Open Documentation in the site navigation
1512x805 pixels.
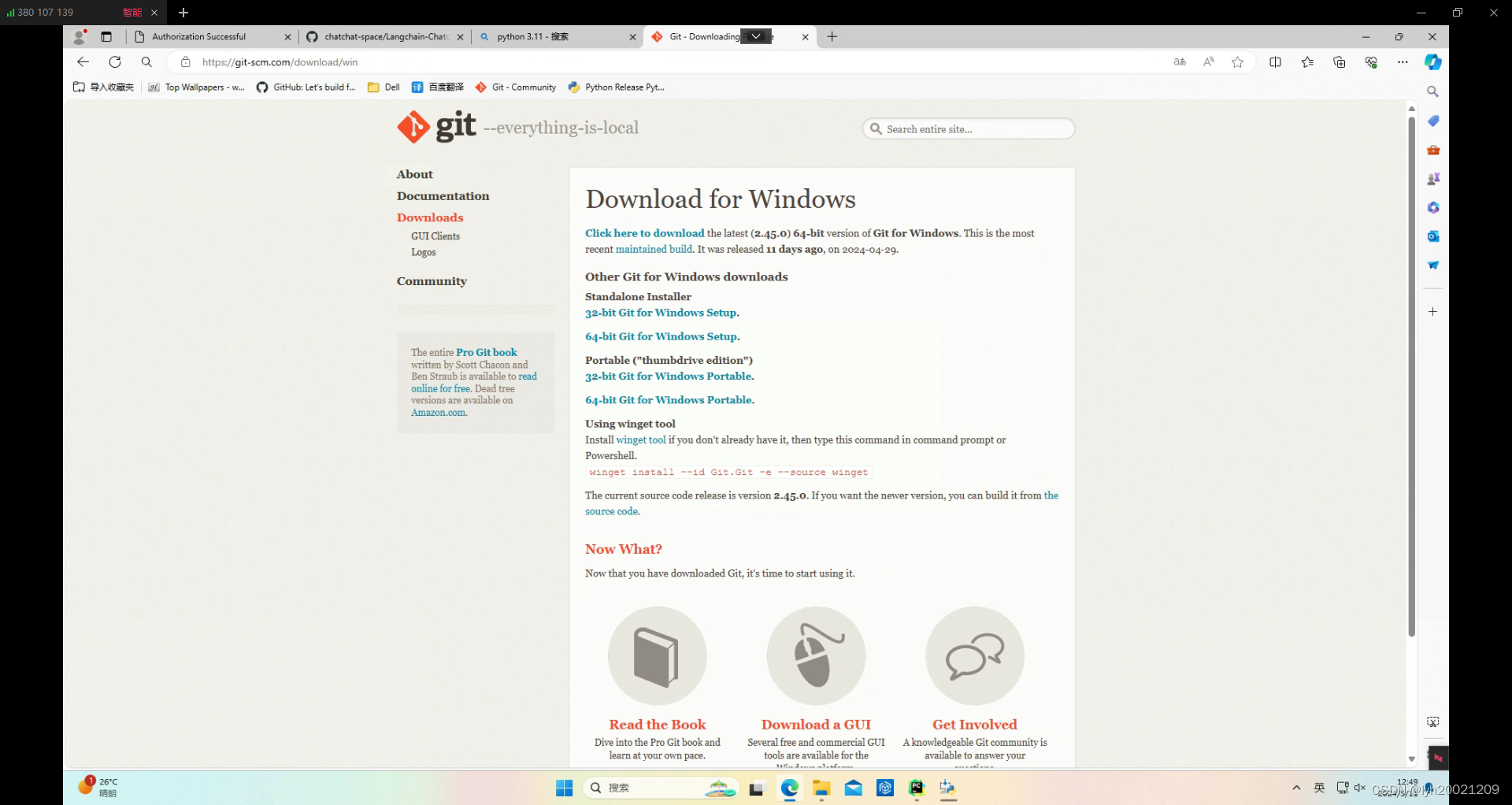443,196
